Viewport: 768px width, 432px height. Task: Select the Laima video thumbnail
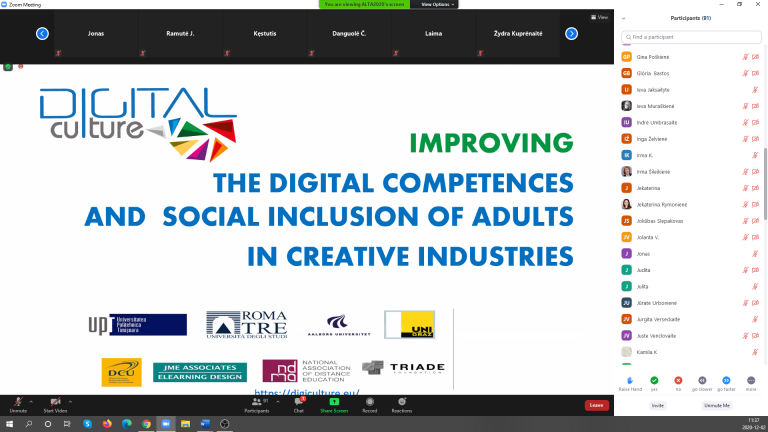pos(433,34)
